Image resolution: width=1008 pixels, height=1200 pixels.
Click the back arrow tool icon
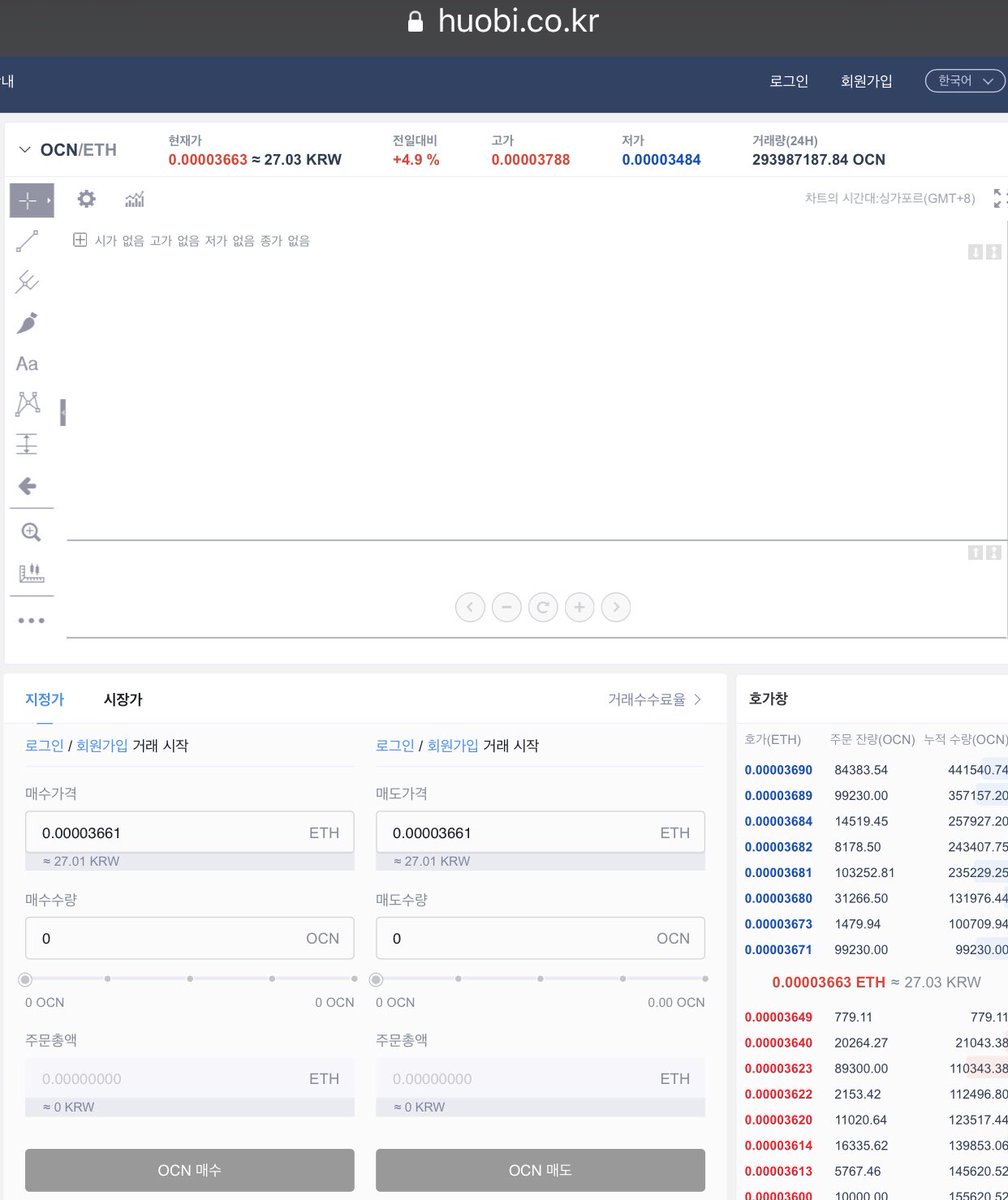[27, 486]
